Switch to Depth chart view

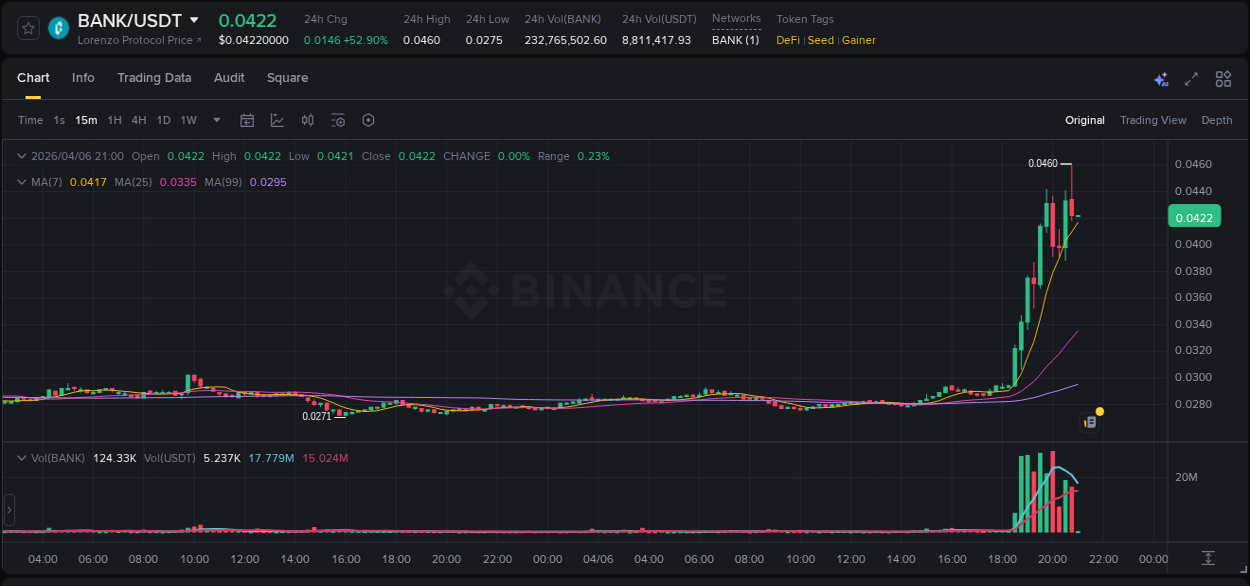1217,120
